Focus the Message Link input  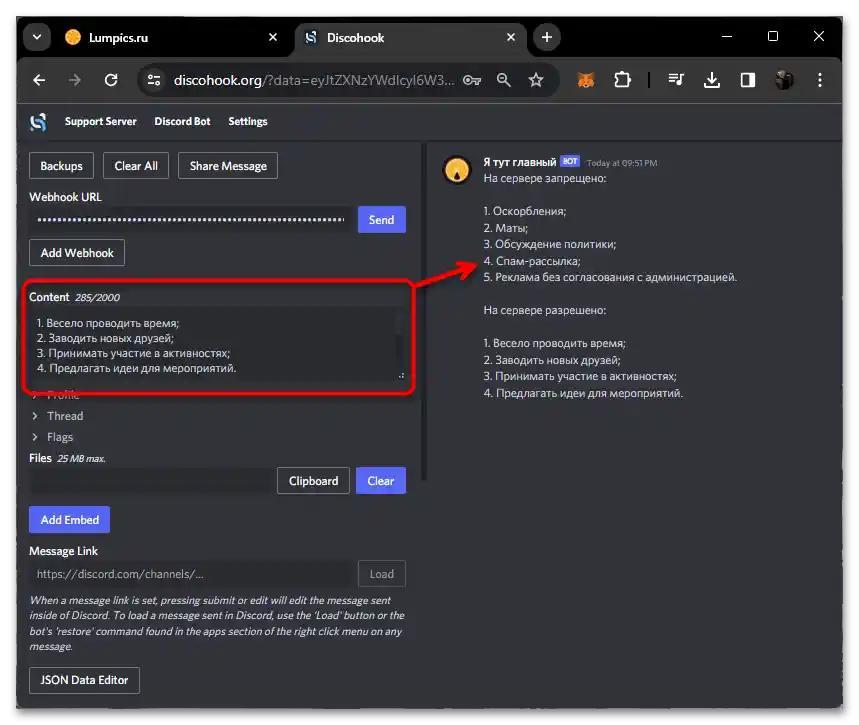(x=191, y=574)
